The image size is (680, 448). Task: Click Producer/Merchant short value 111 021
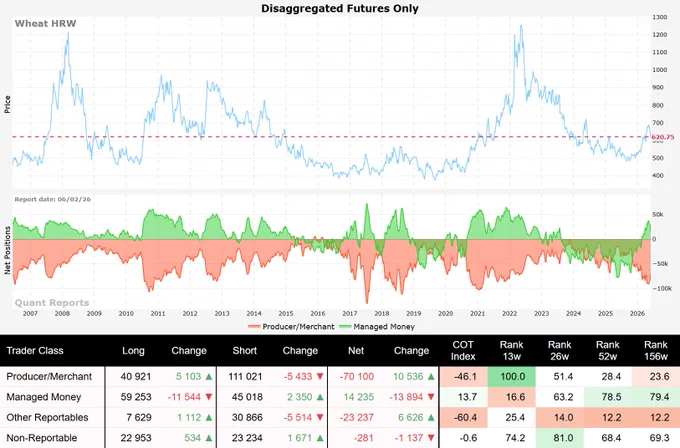click(245, 376)
